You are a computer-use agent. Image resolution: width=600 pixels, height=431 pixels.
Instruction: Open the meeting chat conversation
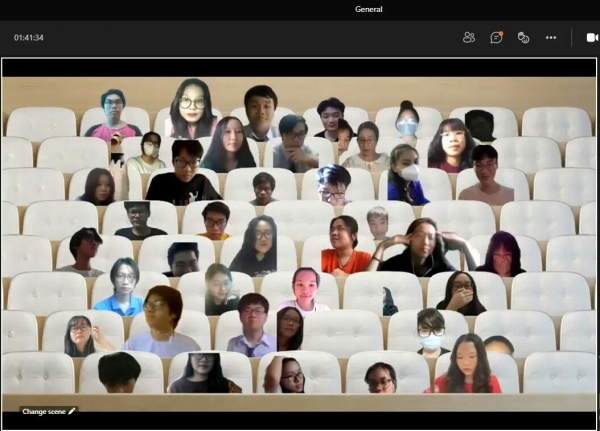tap(496, 38)
